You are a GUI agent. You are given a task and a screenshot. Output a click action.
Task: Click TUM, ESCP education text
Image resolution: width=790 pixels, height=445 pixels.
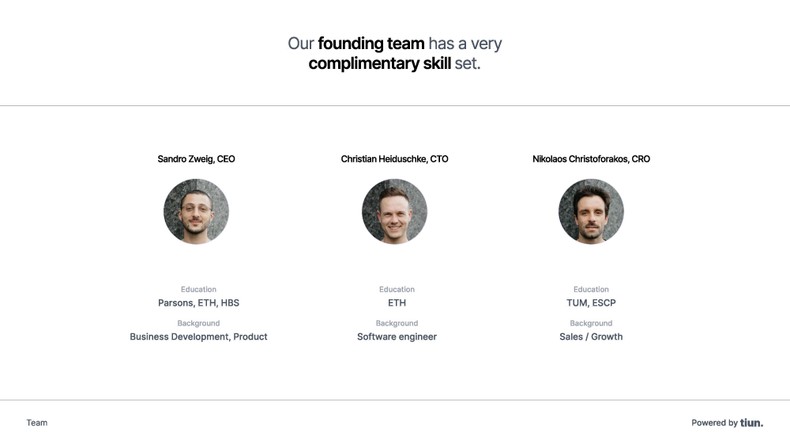pos(591,303)
